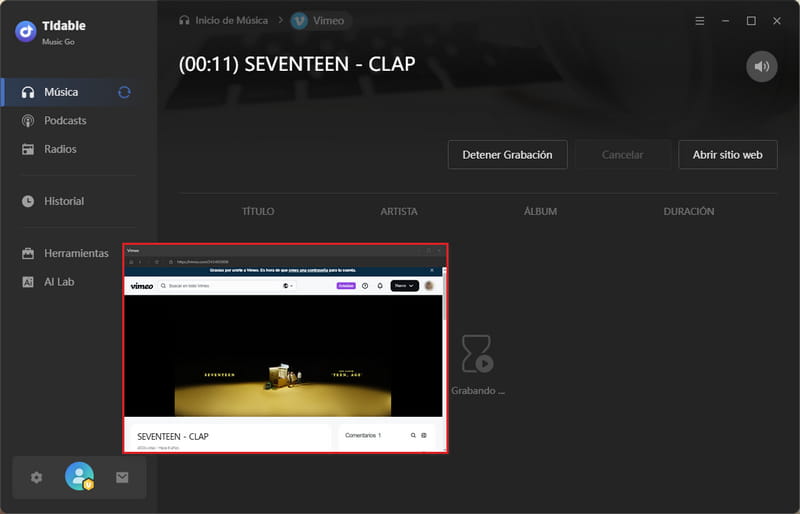The height and width of the screenshot is (514, 800).
Task: Select Música in the sidebar
Action: [60, 92]
